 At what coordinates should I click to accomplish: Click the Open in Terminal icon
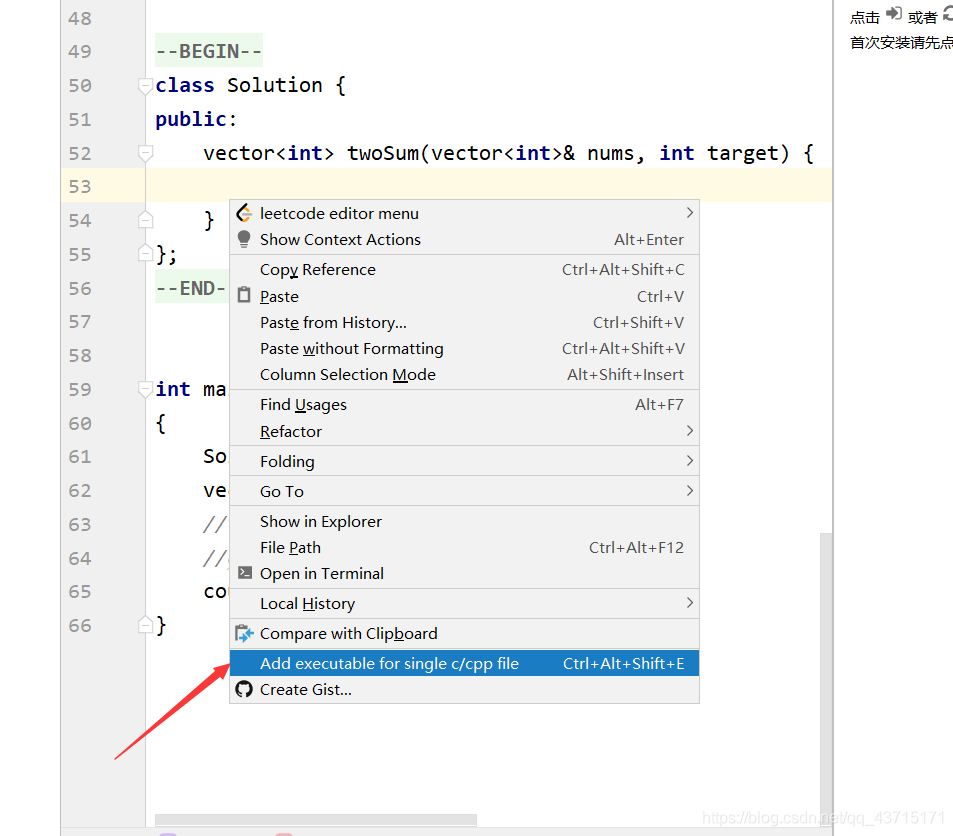(244, 573)
